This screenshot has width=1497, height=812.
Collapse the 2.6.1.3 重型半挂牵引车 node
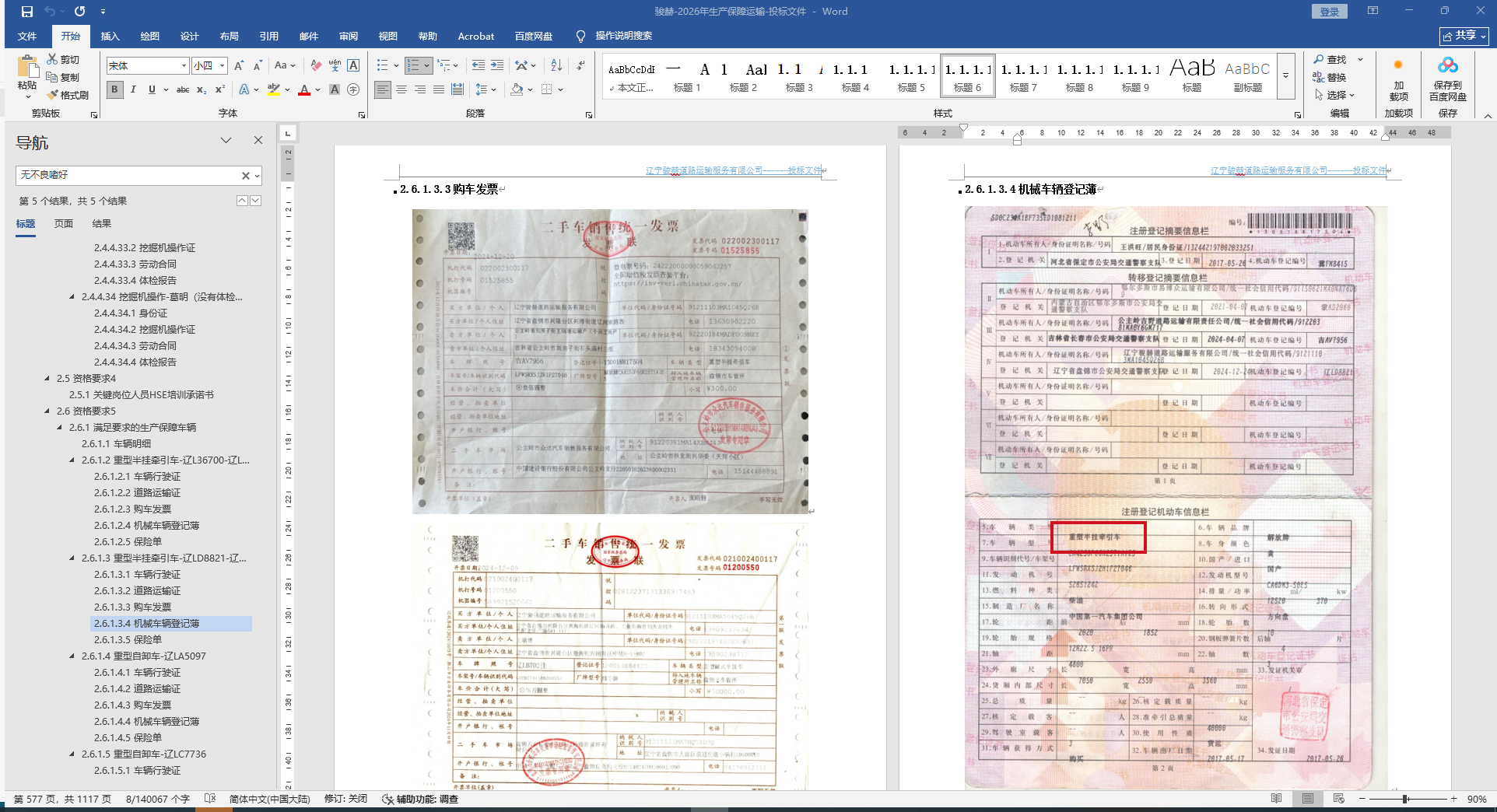(72, 558)
